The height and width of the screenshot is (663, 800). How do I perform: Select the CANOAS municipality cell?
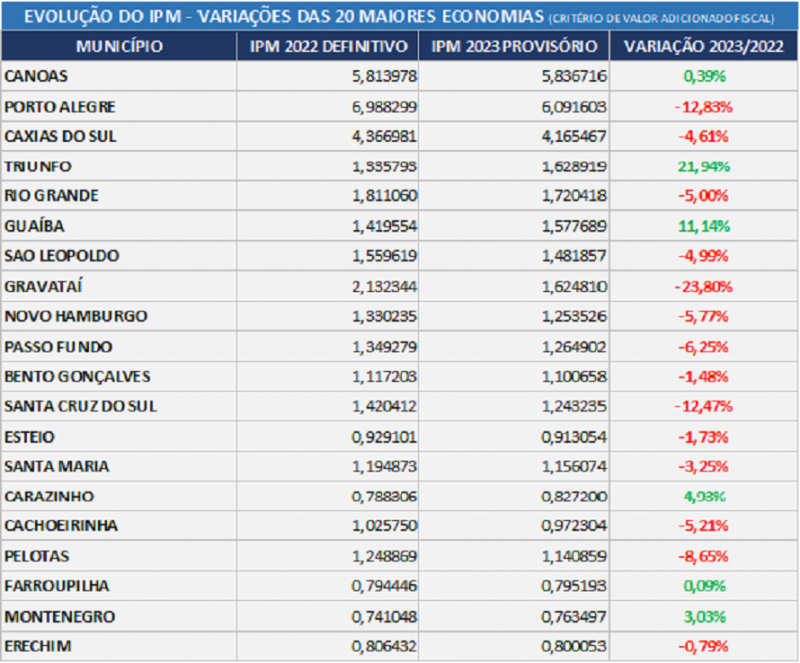[119, 76]
